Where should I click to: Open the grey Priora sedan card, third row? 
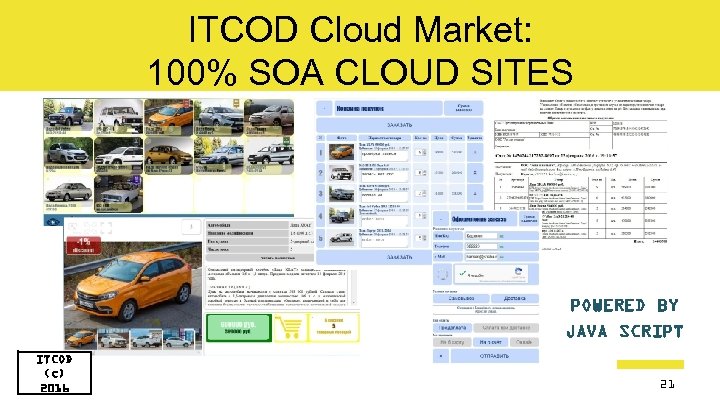(68, 194)
